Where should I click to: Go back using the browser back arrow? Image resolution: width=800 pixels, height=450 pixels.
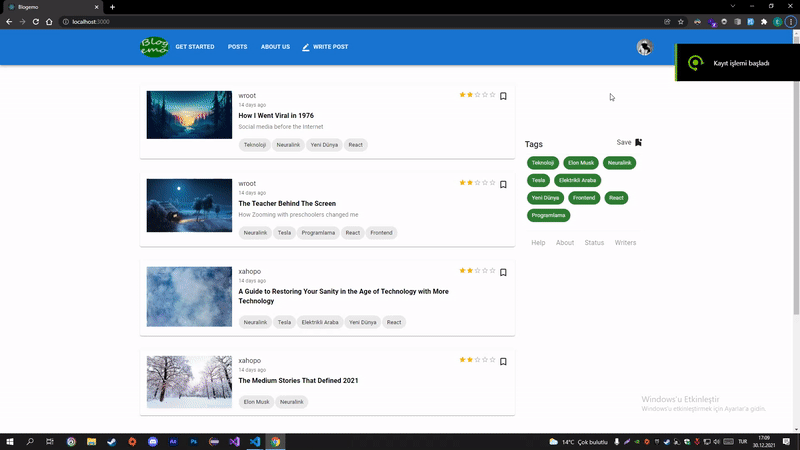pyautogui.click(x=9, y=21)
